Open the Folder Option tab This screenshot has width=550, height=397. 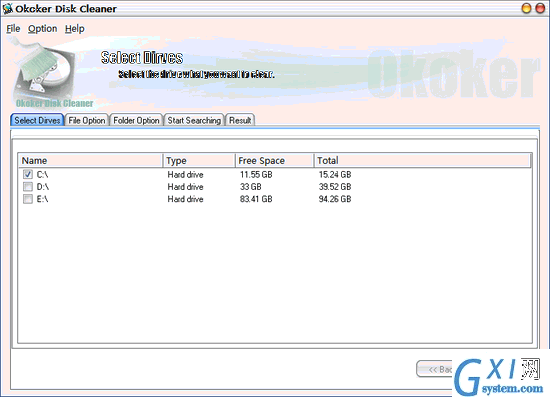pos(136,120)
